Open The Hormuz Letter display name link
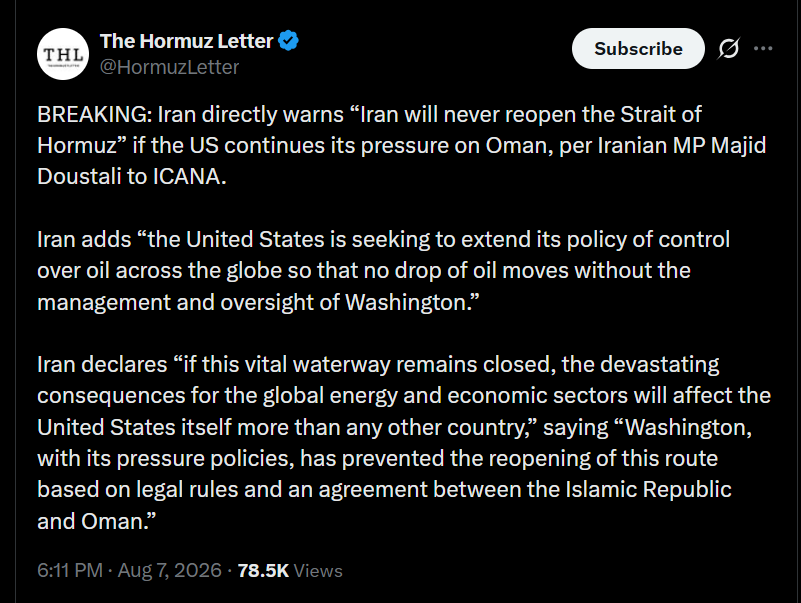 click(x=186, y=41)
